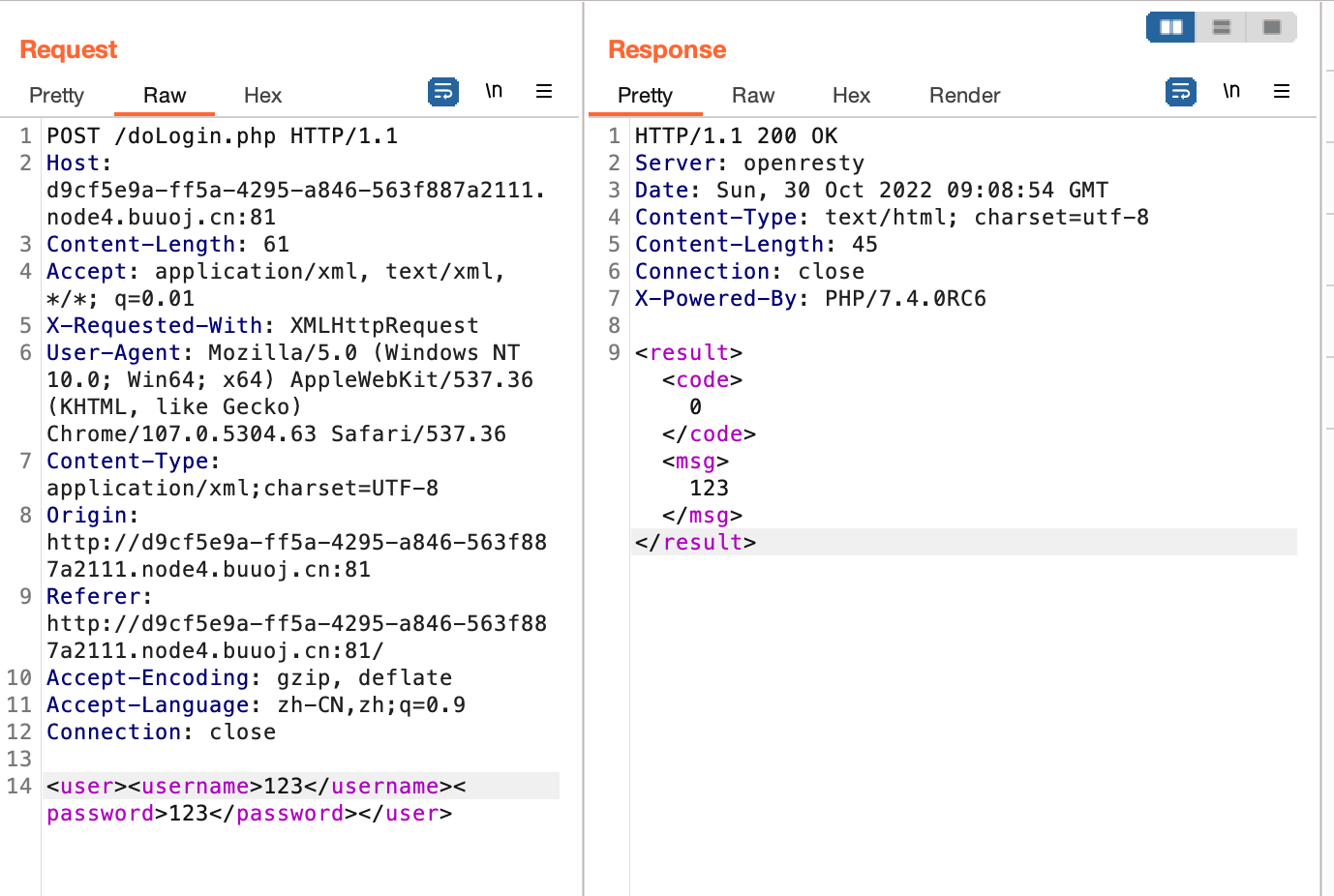
Task: Switch to the Request Hex tab
Action: pyautogui.click(x=262, y=95)
